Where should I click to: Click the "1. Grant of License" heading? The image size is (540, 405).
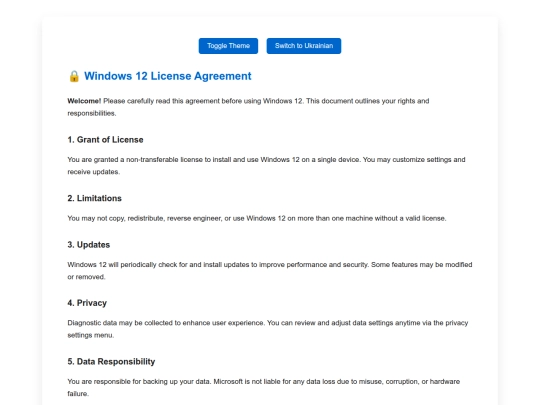[105, 139]
